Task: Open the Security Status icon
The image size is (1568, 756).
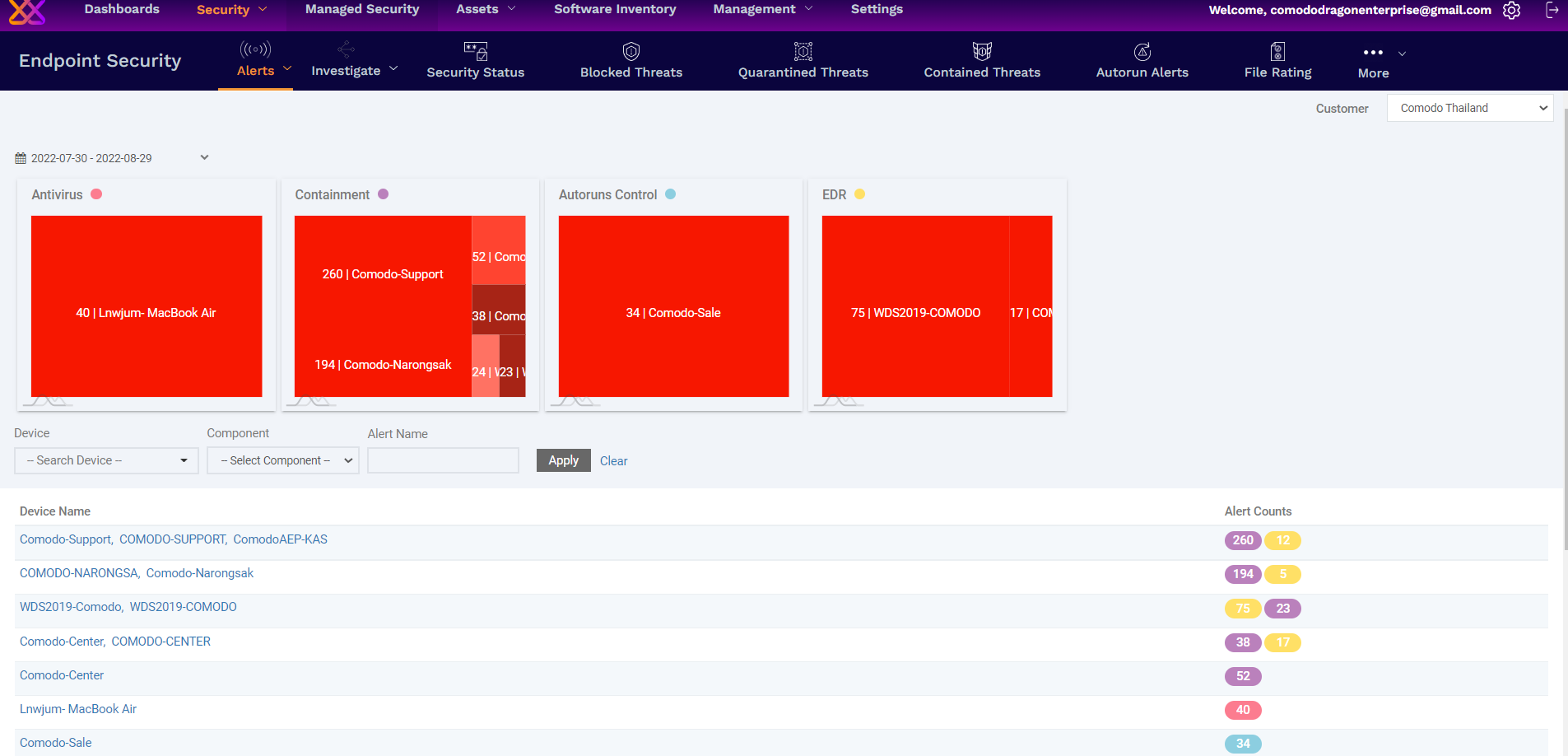Action: 475,51
